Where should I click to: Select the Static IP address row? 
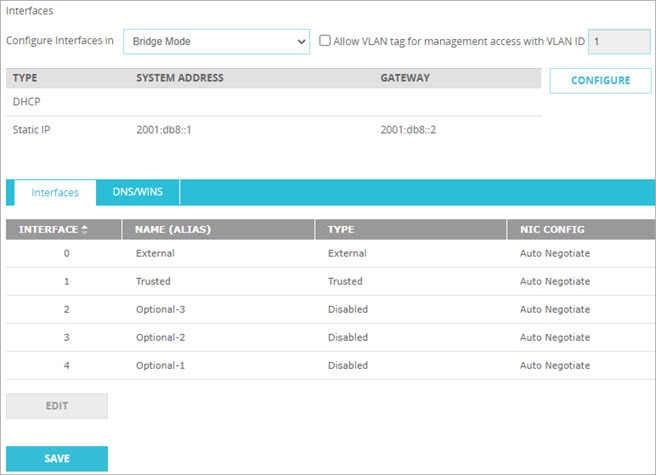pyautogui.click(x=32, y=130)
